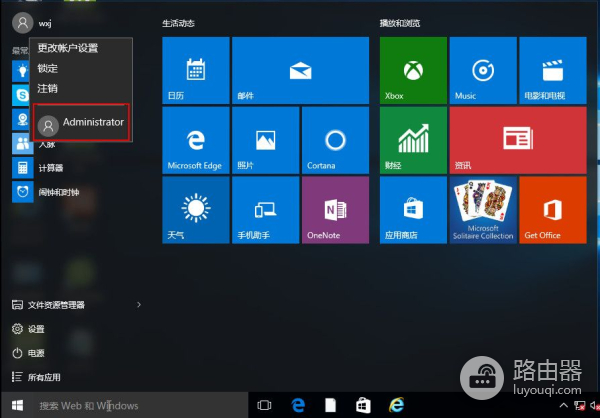Open the Store icon on the taskbar
This screenshot has height=418, width=600.
pyautogui.click(x=363, y=405)
